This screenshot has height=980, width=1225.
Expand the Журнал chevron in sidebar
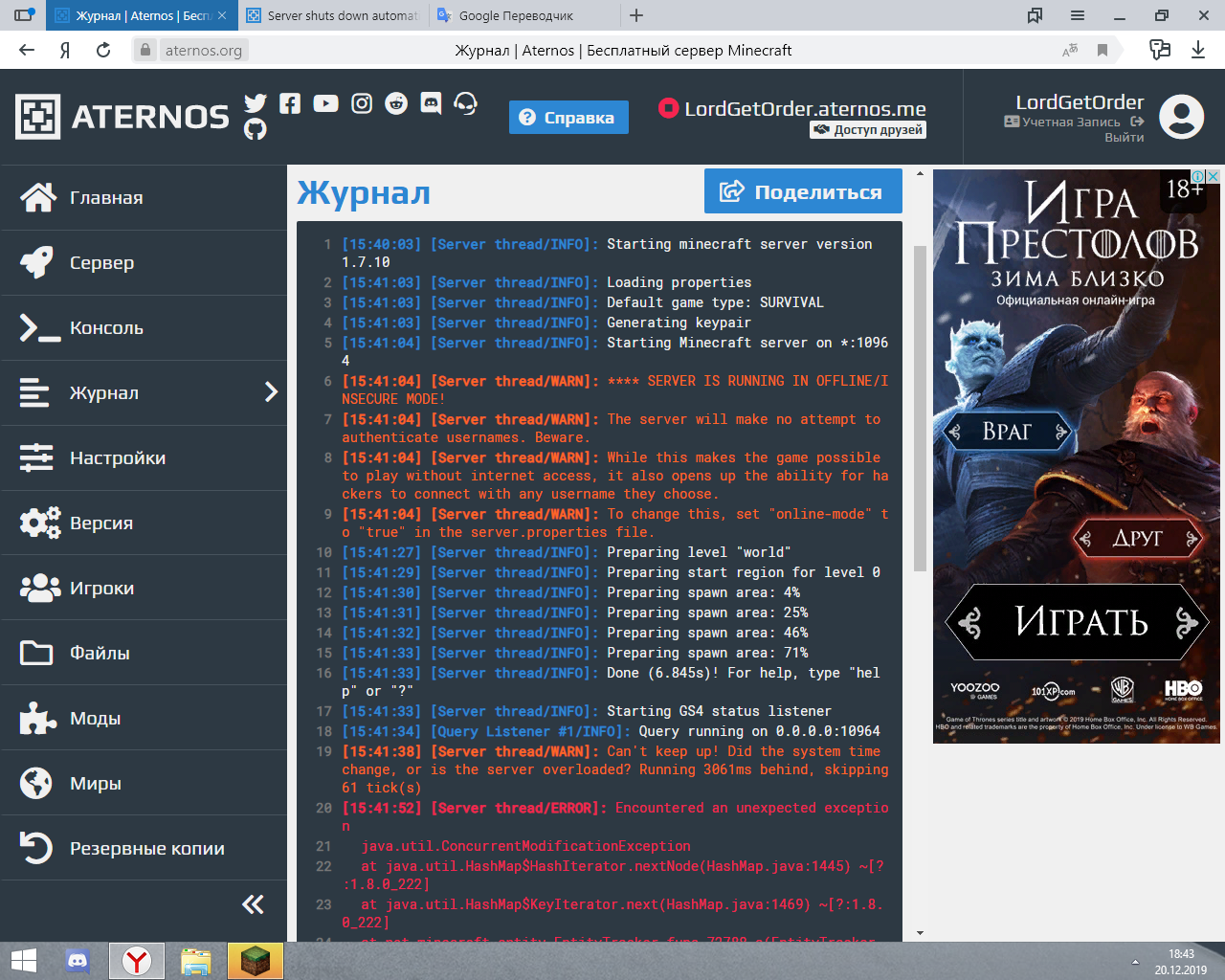click(271, 392)
